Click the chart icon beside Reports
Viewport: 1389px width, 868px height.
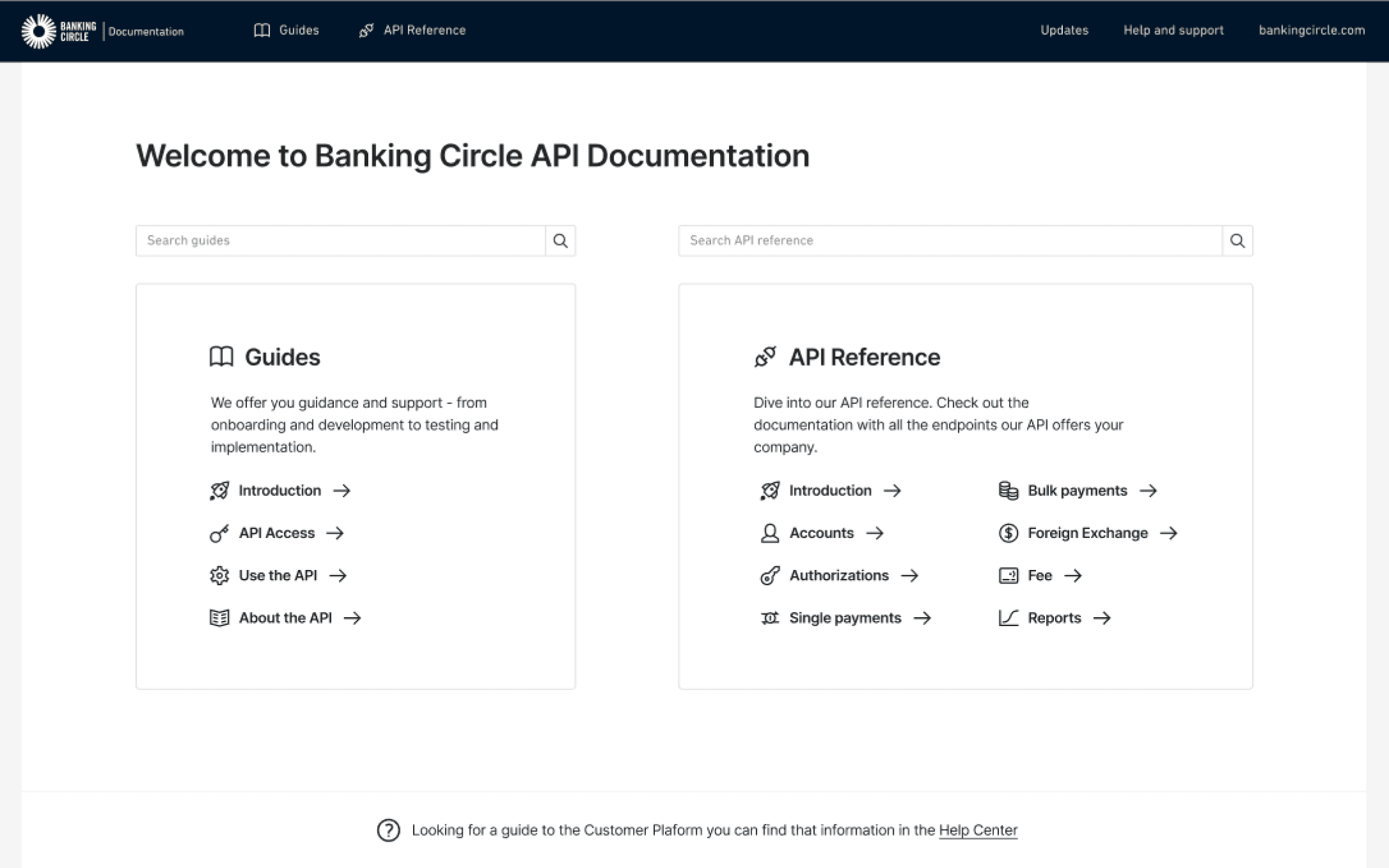point(1008,618)
